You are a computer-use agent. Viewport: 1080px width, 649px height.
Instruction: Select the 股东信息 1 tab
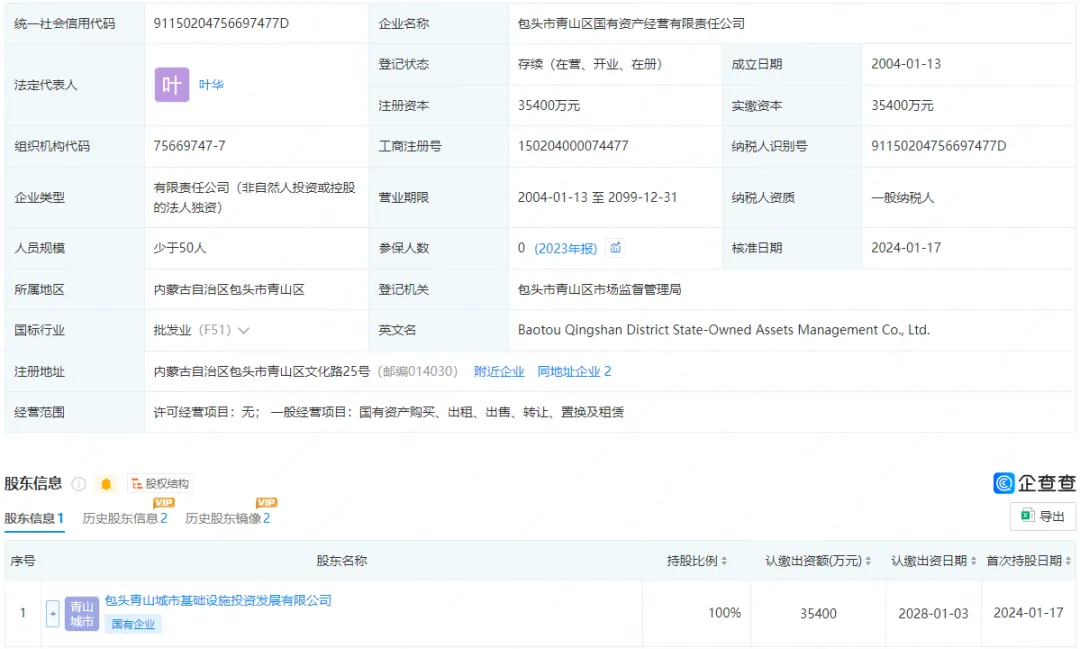click(34, 518)
